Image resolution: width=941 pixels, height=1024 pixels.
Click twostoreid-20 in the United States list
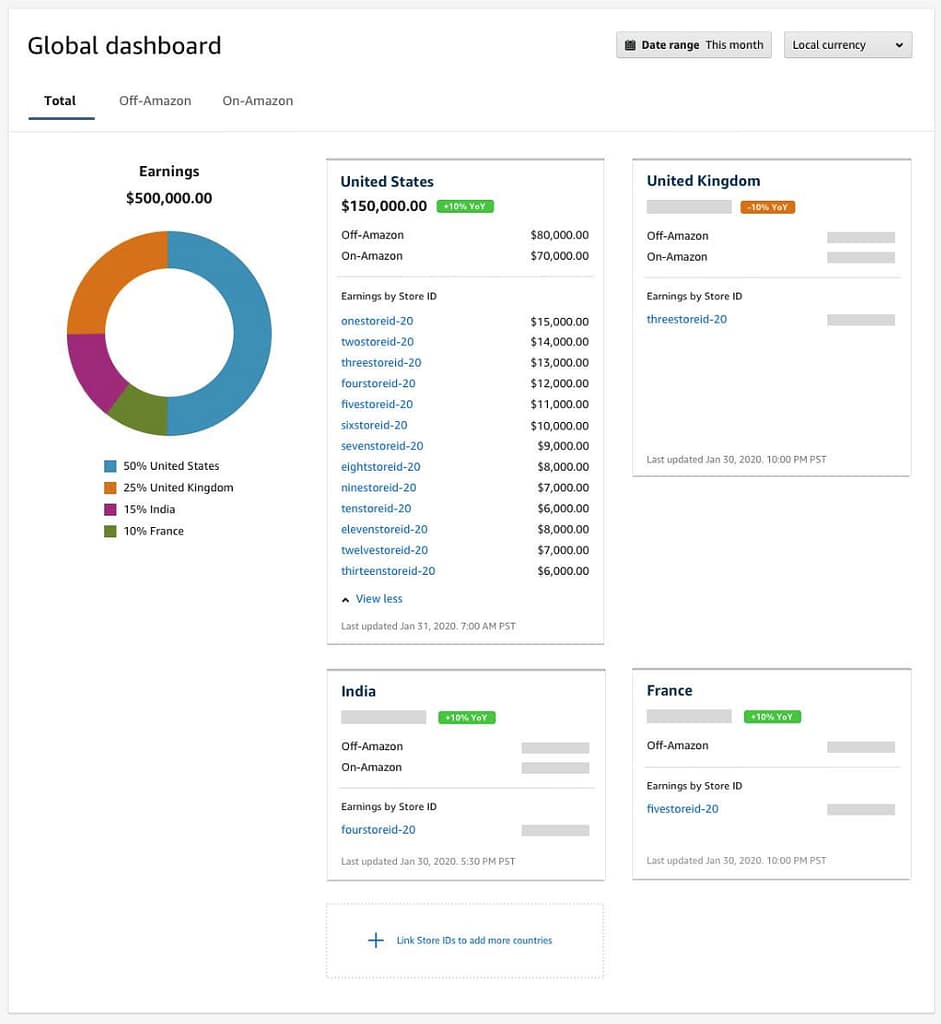click(377, 341)
